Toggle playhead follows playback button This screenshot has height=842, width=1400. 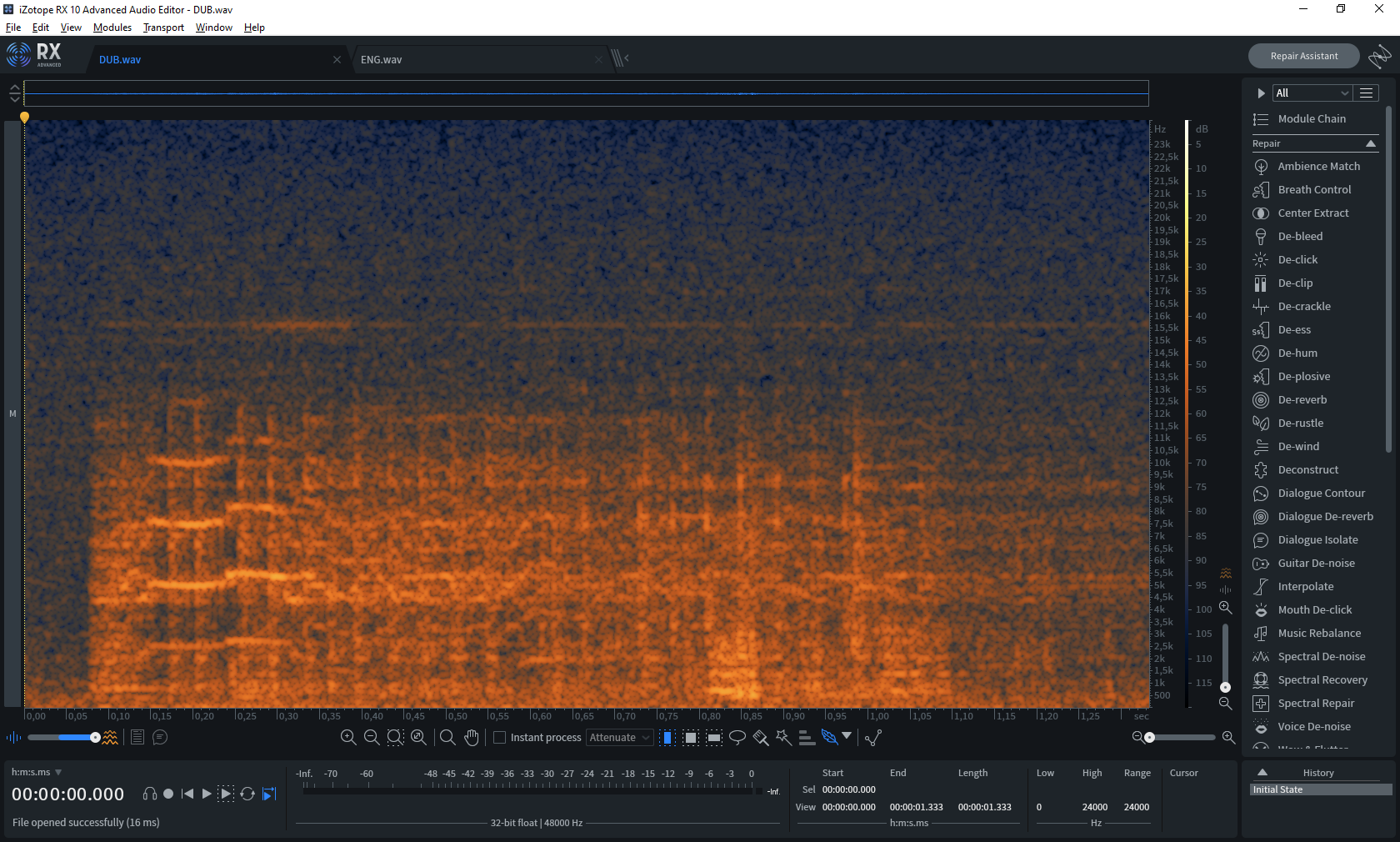269,794
